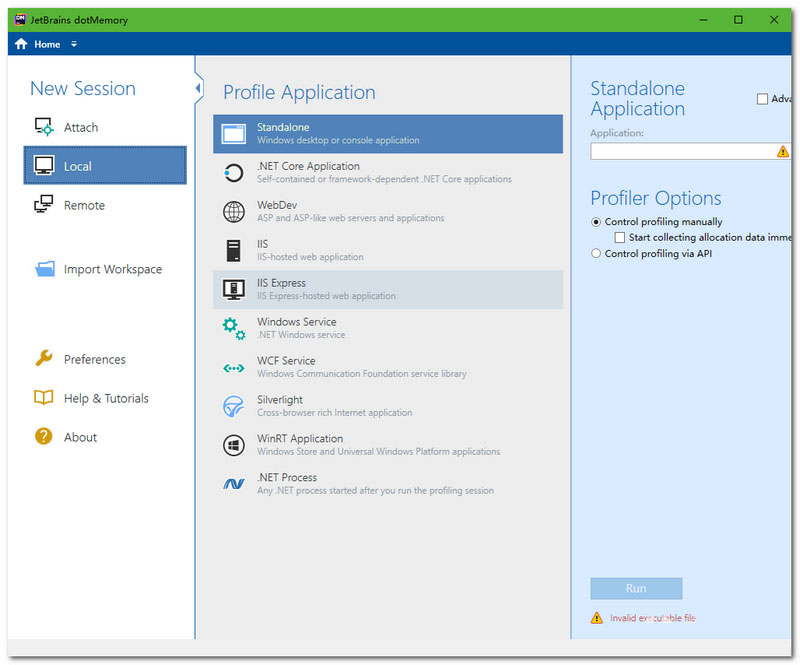Click the Invalid executable file message
The width and height of the screenshot is (800, 665).
coord(653,618)
